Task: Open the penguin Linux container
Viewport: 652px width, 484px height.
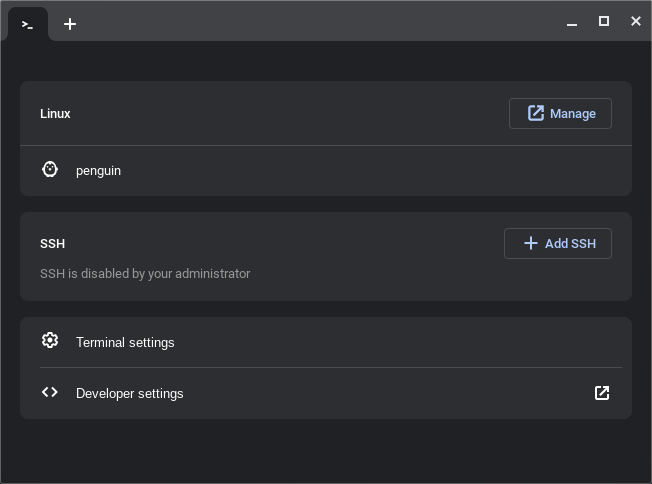Action: point(326,170)
